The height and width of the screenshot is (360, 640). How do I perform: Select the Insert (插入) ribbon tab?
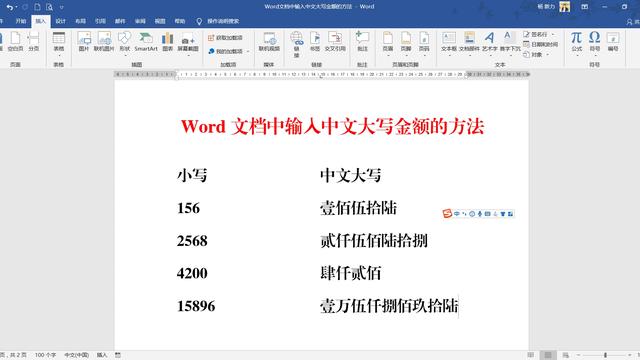[x=41, y=21]
